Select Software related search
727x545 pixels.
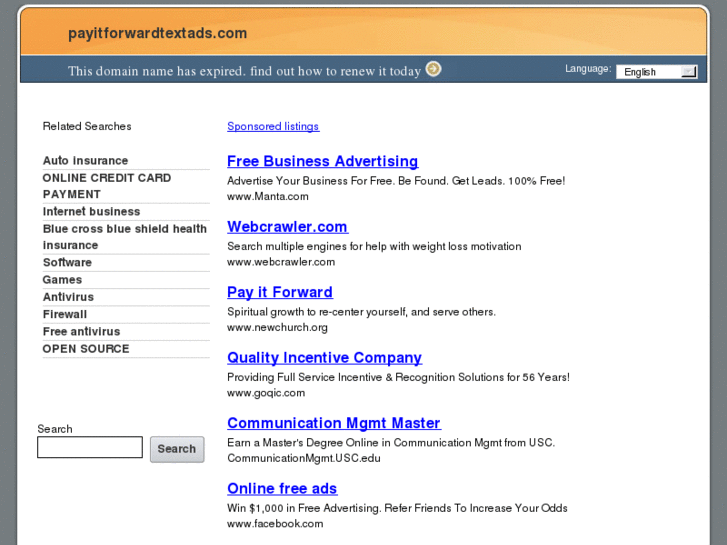click(x=67, y=263)
